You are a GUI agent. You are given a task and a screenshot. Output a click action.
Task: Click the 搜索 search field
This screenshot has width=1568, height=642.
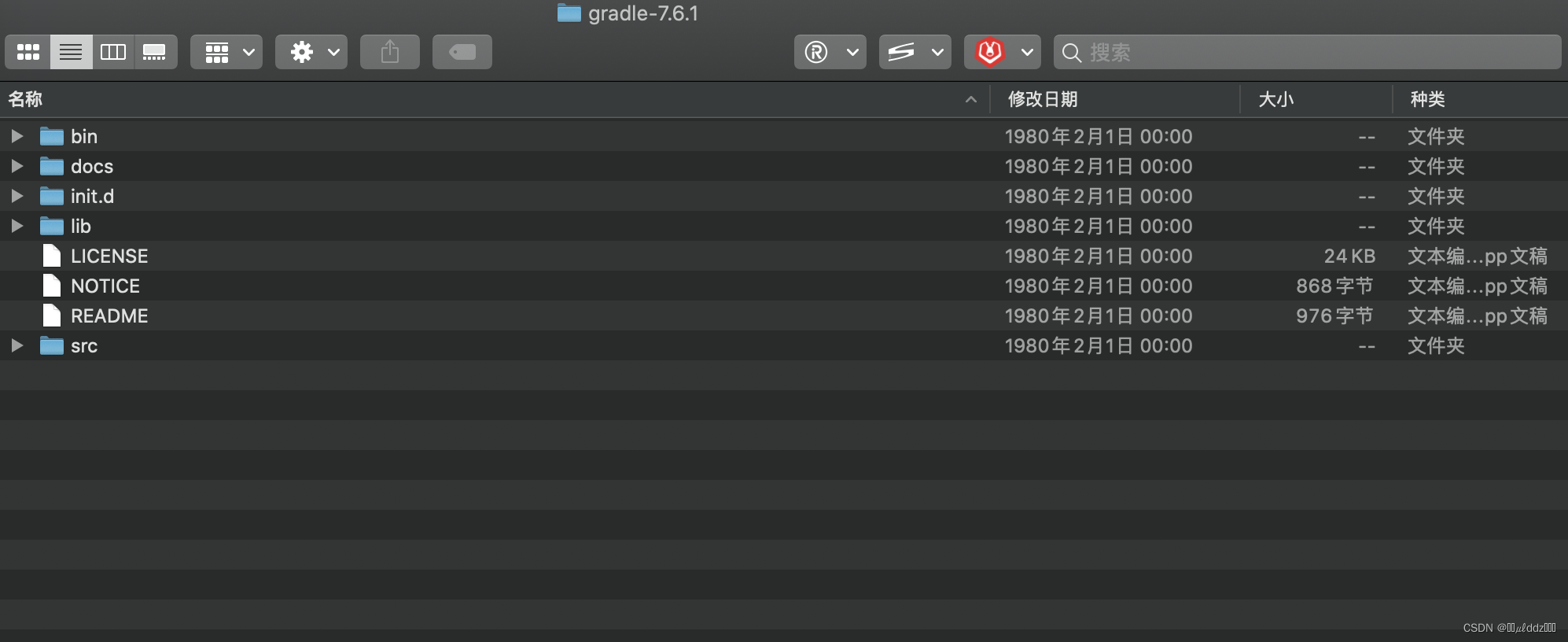pyautogui.click(x=1308, y=52)
